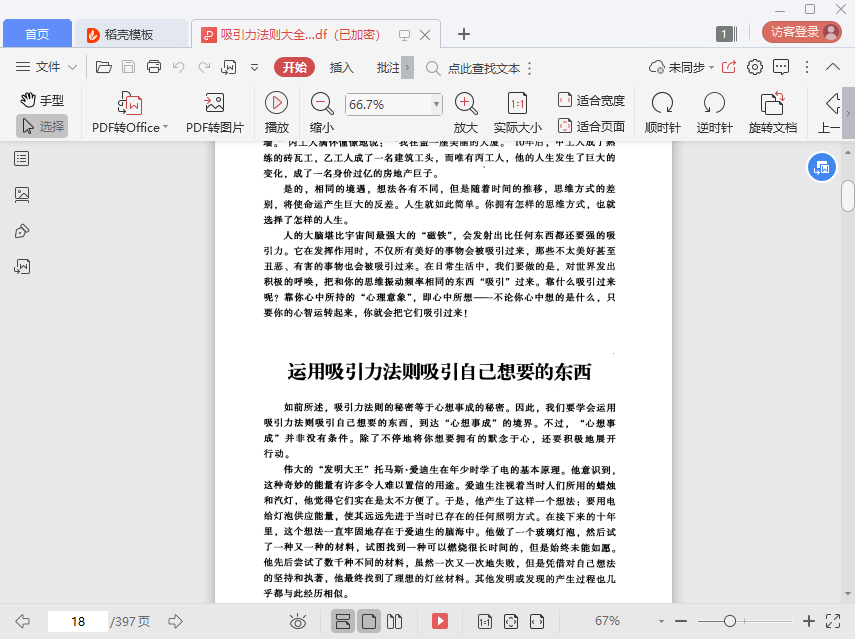Viewport: 855px width, 639px height.
Task: Choose 适合宽度 fit width
Action: click(x=591, y=100)
